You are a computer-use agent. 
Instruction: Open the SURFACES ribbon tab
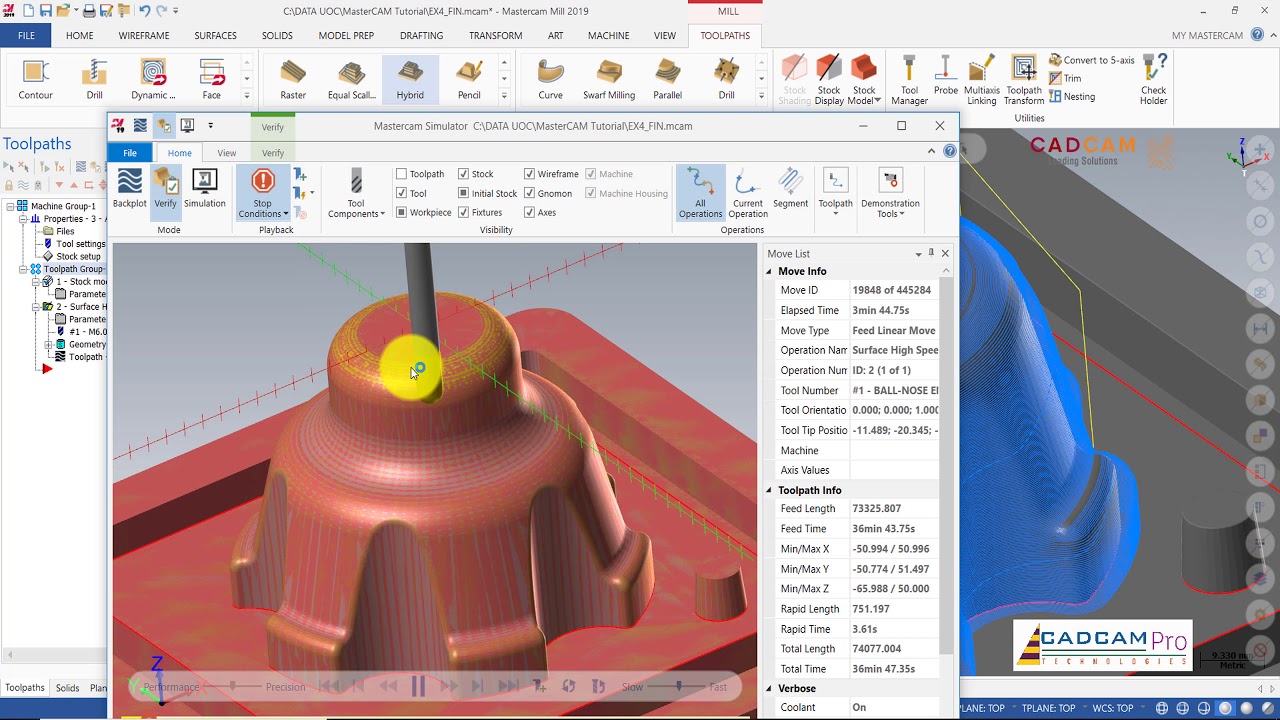(x=216, y=36)
